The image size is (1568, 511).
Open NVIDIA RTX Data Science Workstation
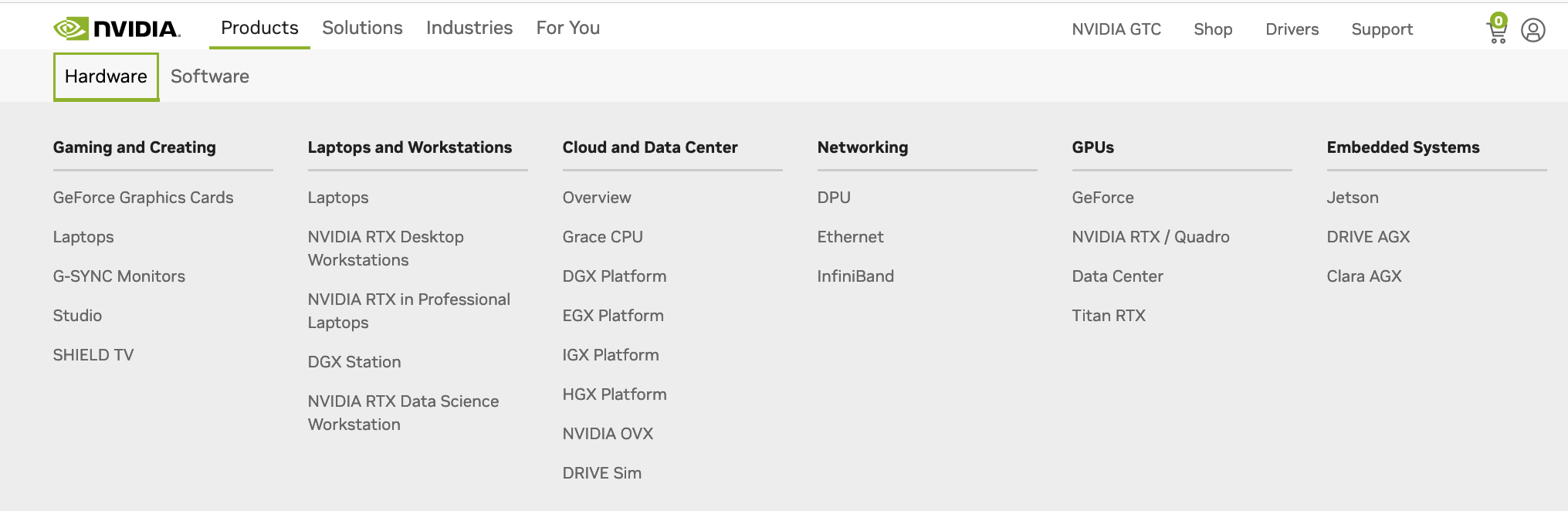coord(403,413)
